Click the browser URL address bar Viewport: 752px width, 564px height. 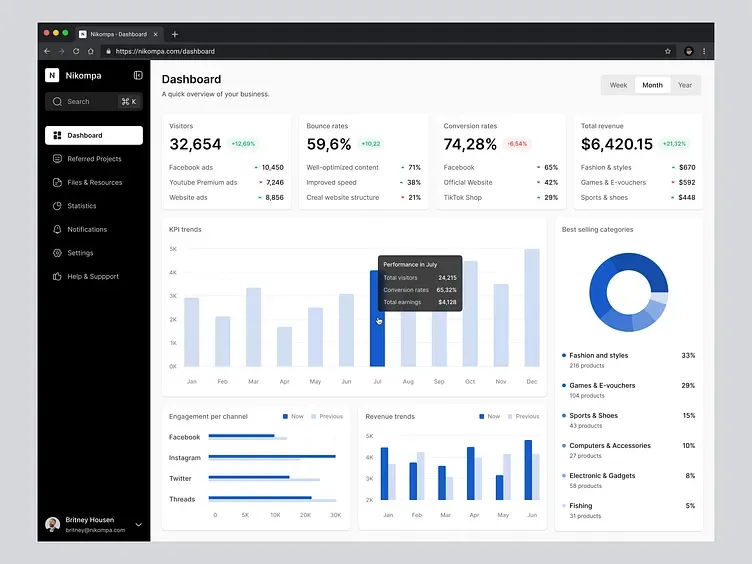tap(388, 51)
